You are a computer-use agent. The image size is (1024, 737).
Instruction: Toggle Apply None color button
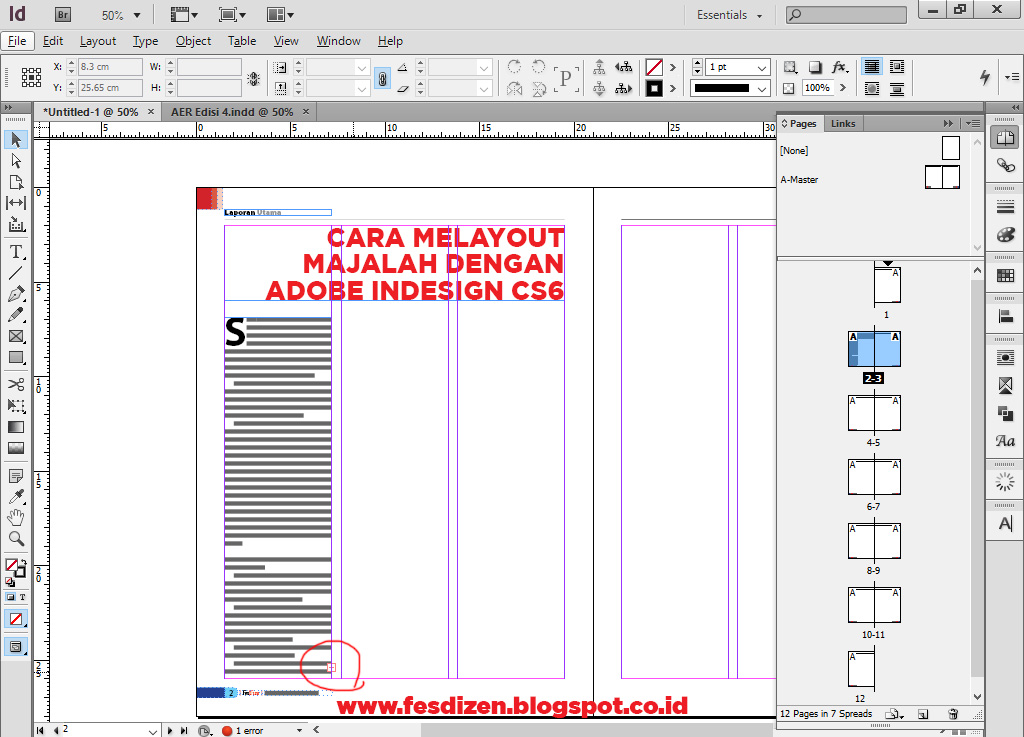coord(16,619)
